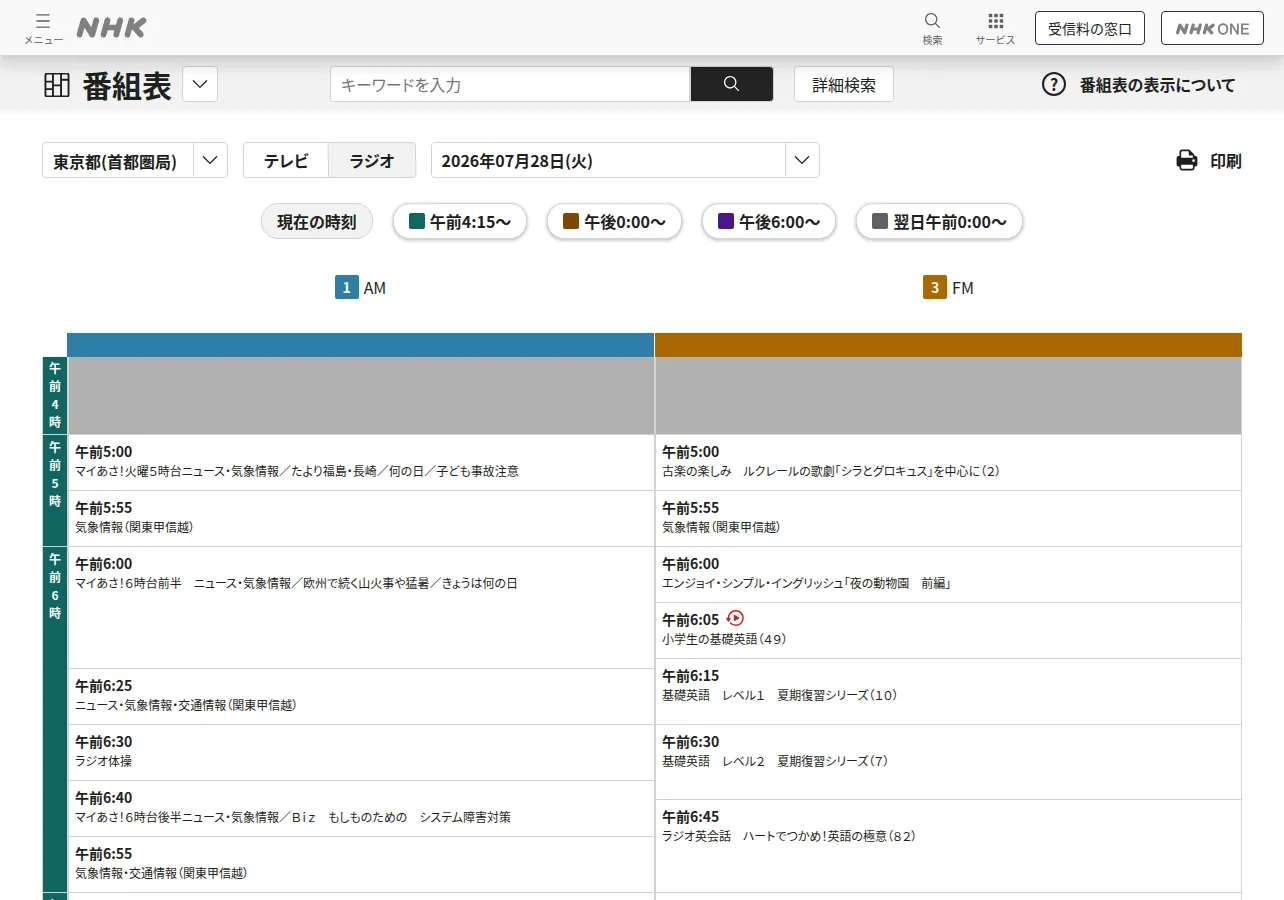Click the question mark help icon

(1054, 84)
